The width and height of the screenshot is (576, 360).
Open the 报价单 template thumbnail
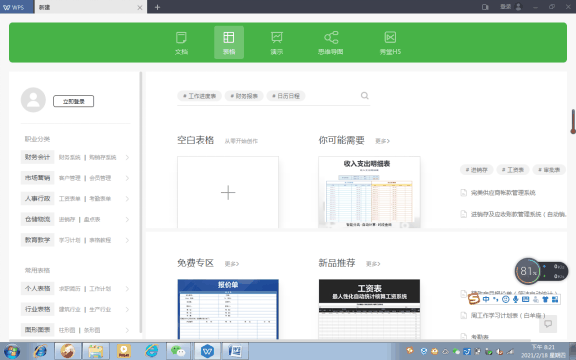228,309
